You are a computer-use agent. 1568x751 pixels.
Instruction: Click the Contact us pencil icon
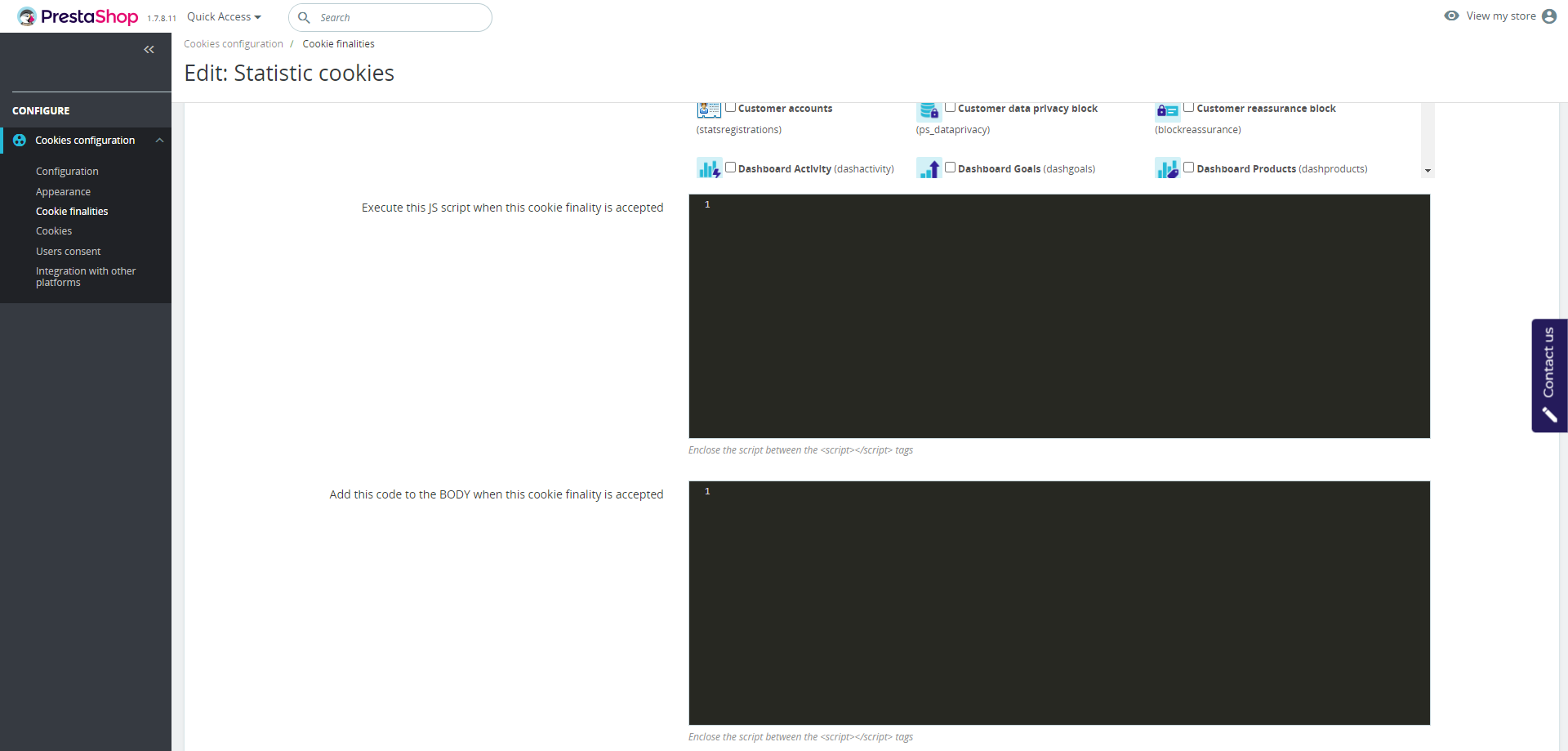(x=1549, y=415)
